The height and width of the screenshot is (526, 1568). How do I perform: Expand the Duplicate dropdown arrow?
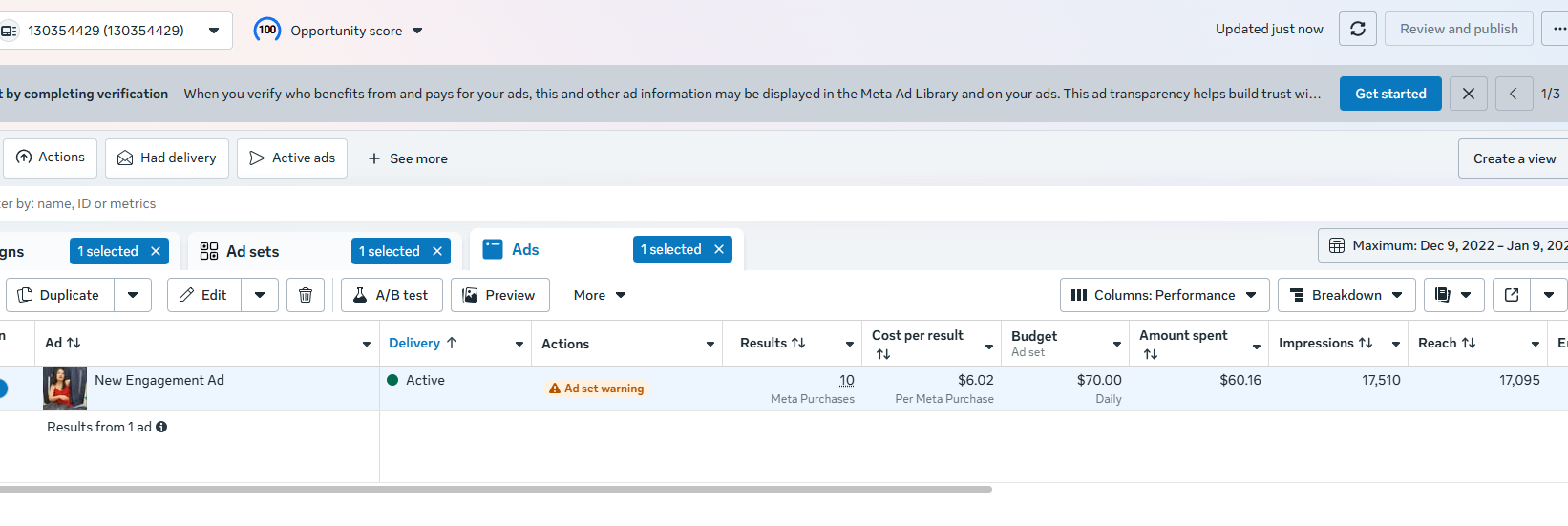[x=133, y=295]
